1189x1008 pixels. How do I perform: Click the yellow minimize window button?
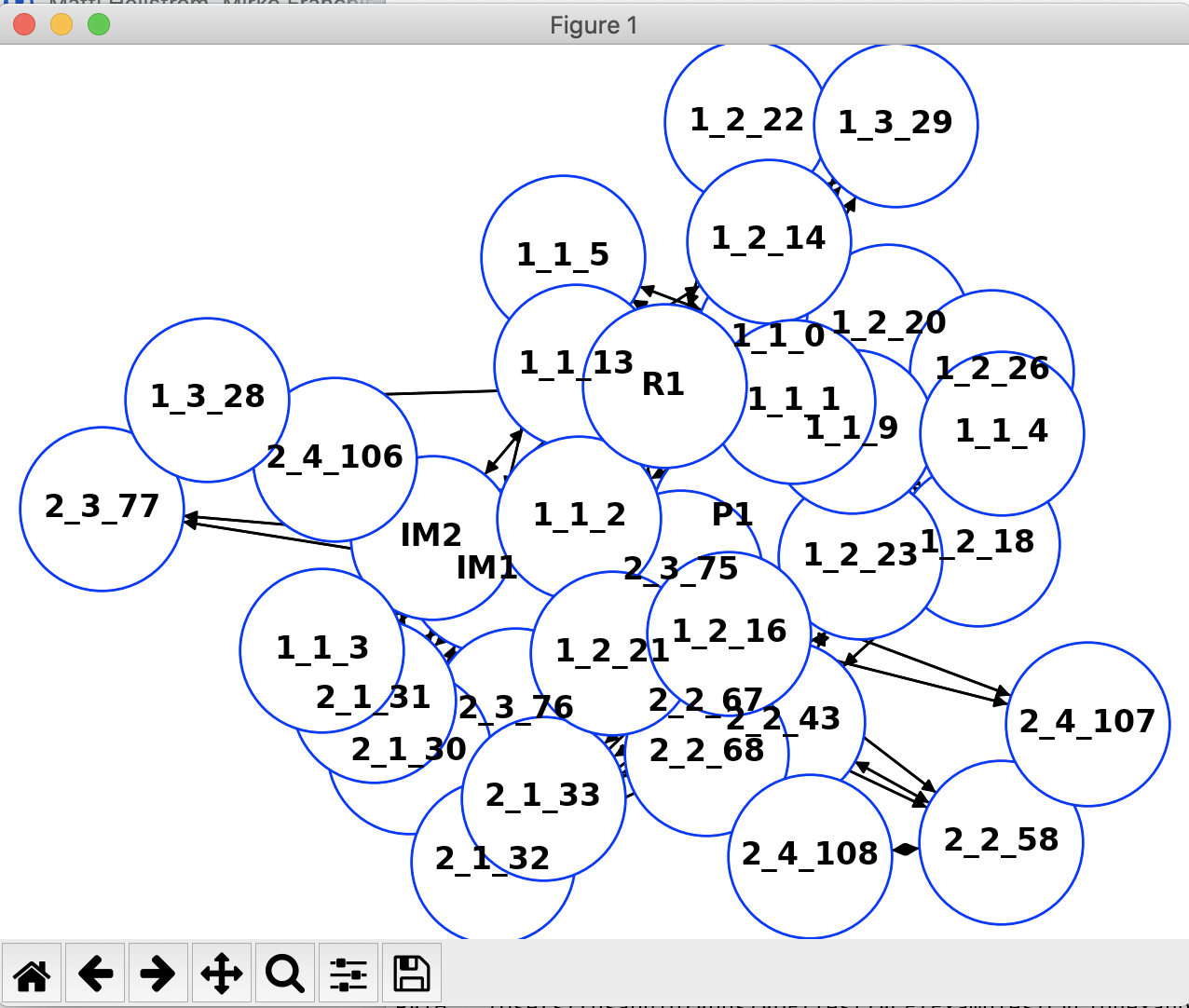(61, 25)
